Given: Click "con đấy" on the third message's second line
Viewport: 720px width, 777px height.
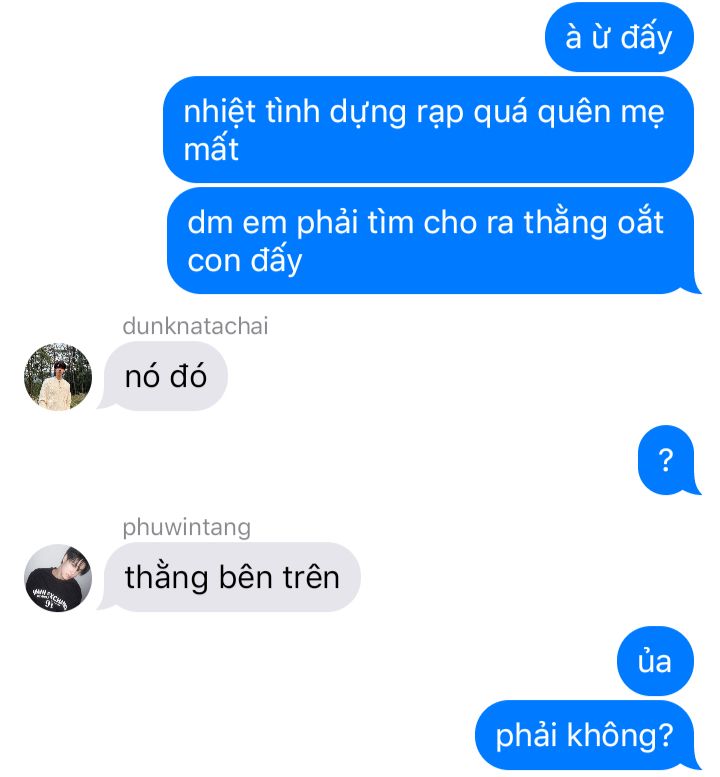Looking at the screenshot, I should (245, 261).
